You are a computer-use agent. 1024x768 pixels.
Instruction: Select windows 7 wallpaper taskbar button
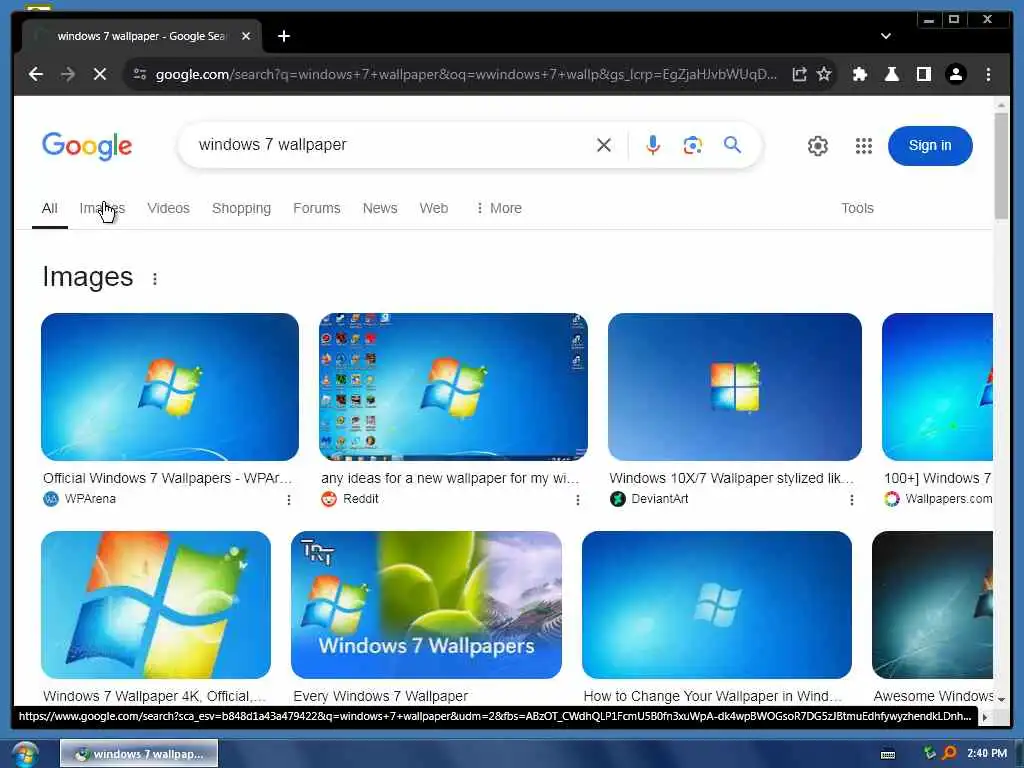139,754
